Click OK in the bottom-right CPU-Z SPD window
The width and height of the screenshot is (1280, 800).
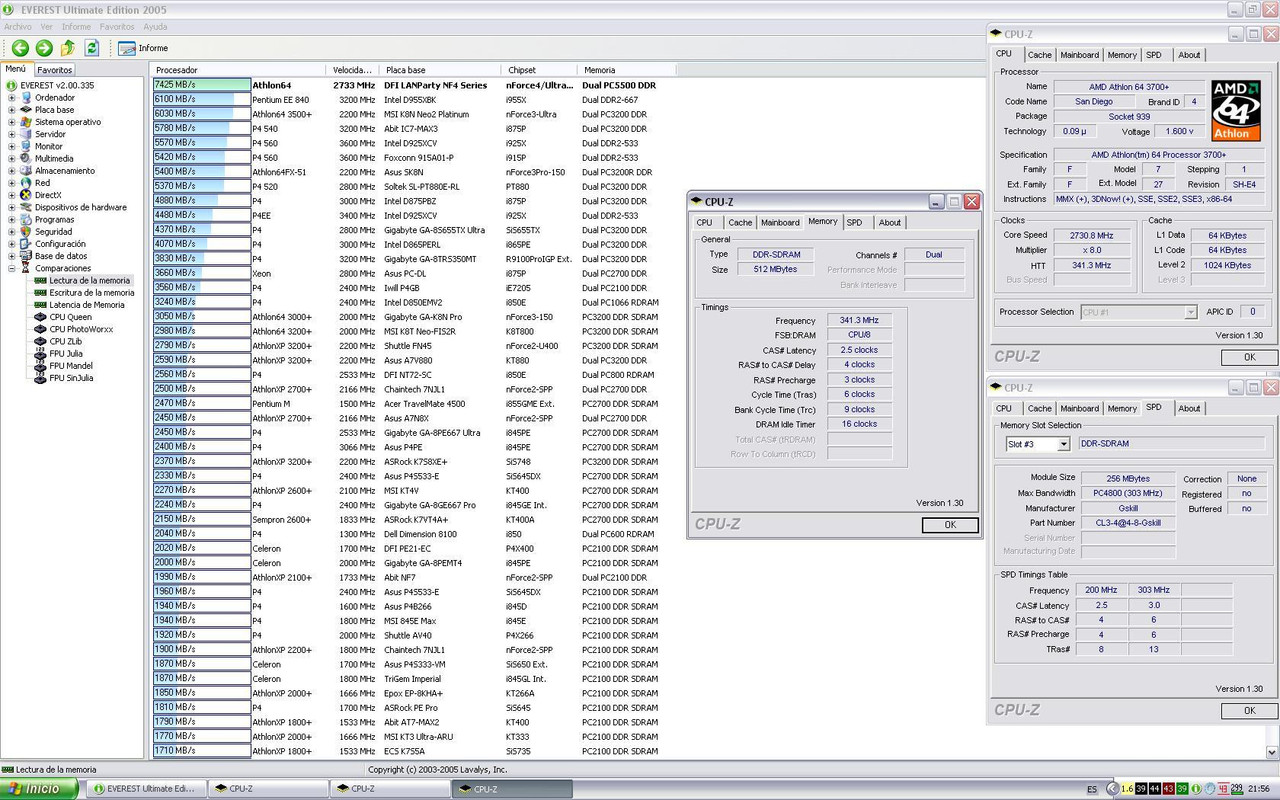tap(1249, 710)
